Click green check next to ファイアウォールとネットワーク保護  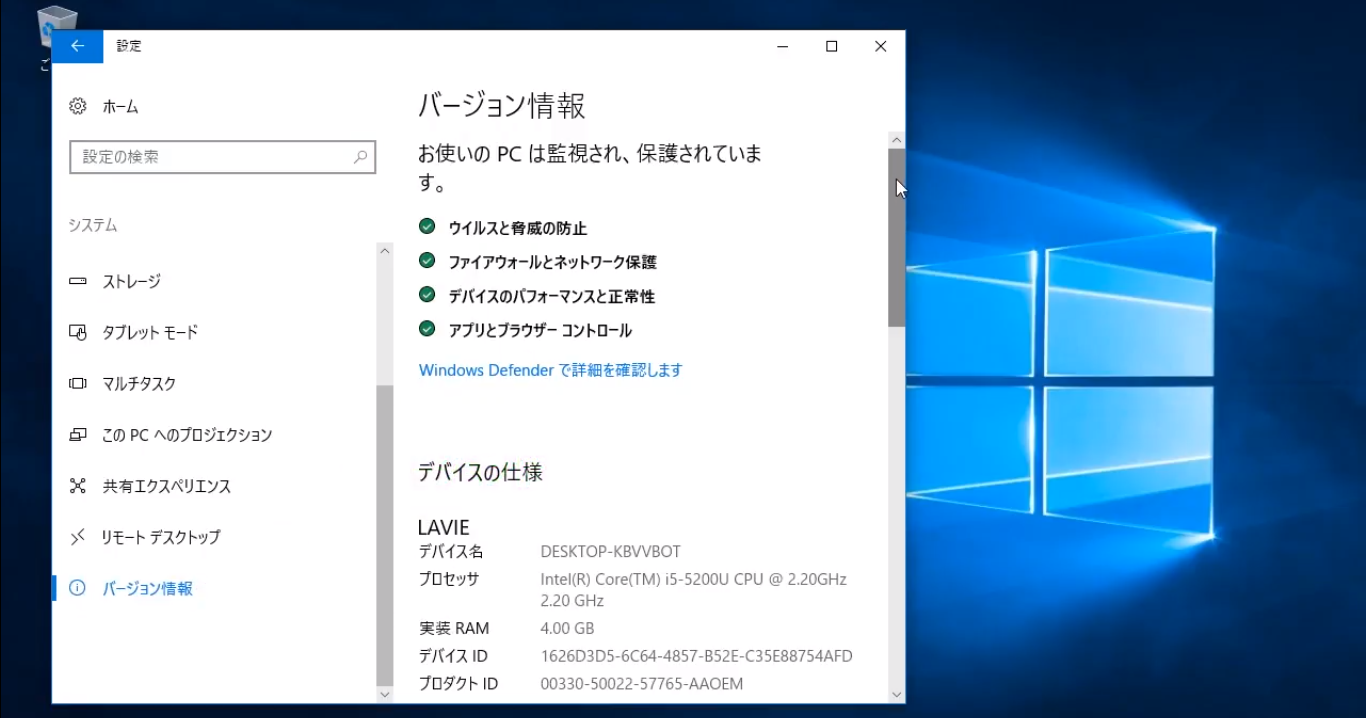[x=427, y=261]
